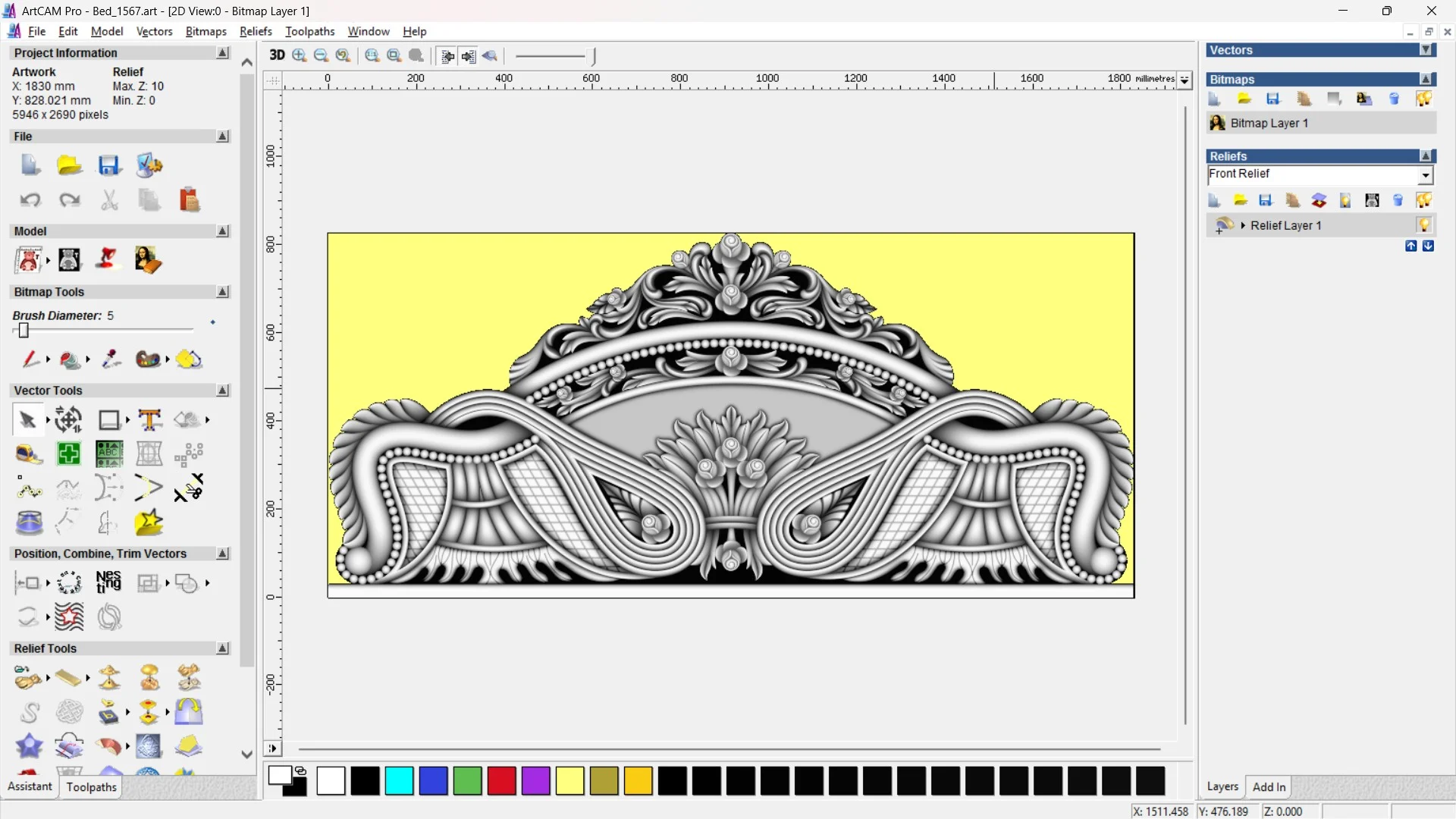Click the Save file icon
Screen dimensions: 1456x819
[109, 165]
